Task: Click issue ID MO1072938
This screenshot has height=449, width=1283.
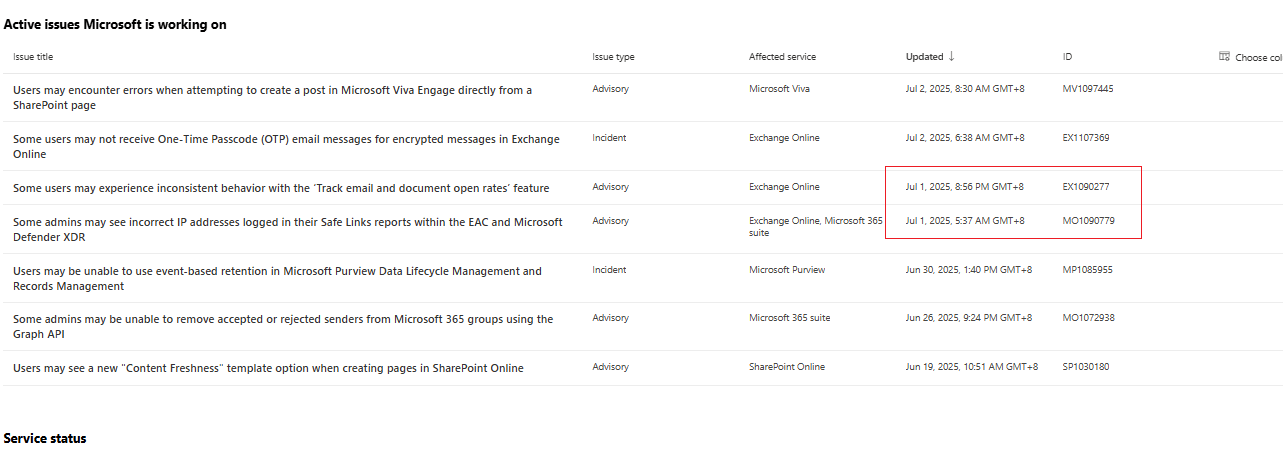Action: pos(1088,318)
